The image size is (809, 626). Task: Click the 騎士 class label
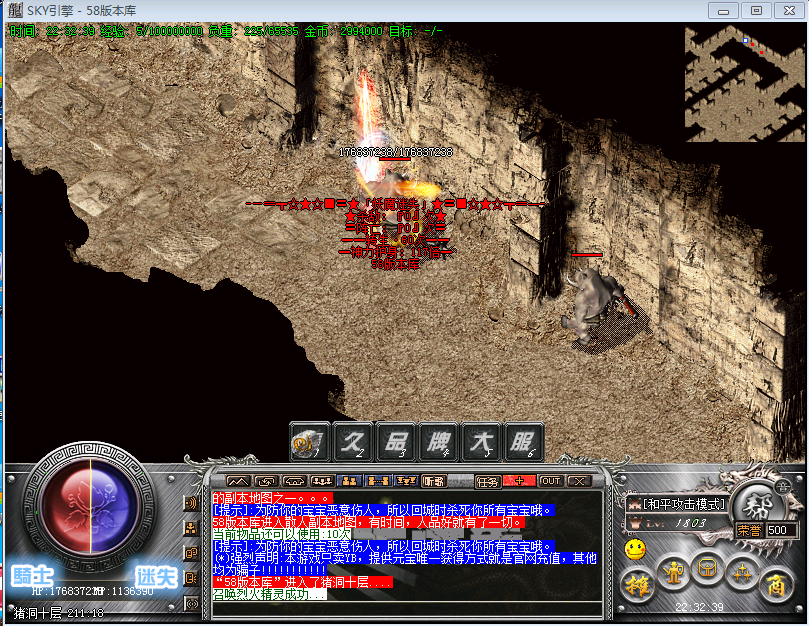tap(31, 576)
